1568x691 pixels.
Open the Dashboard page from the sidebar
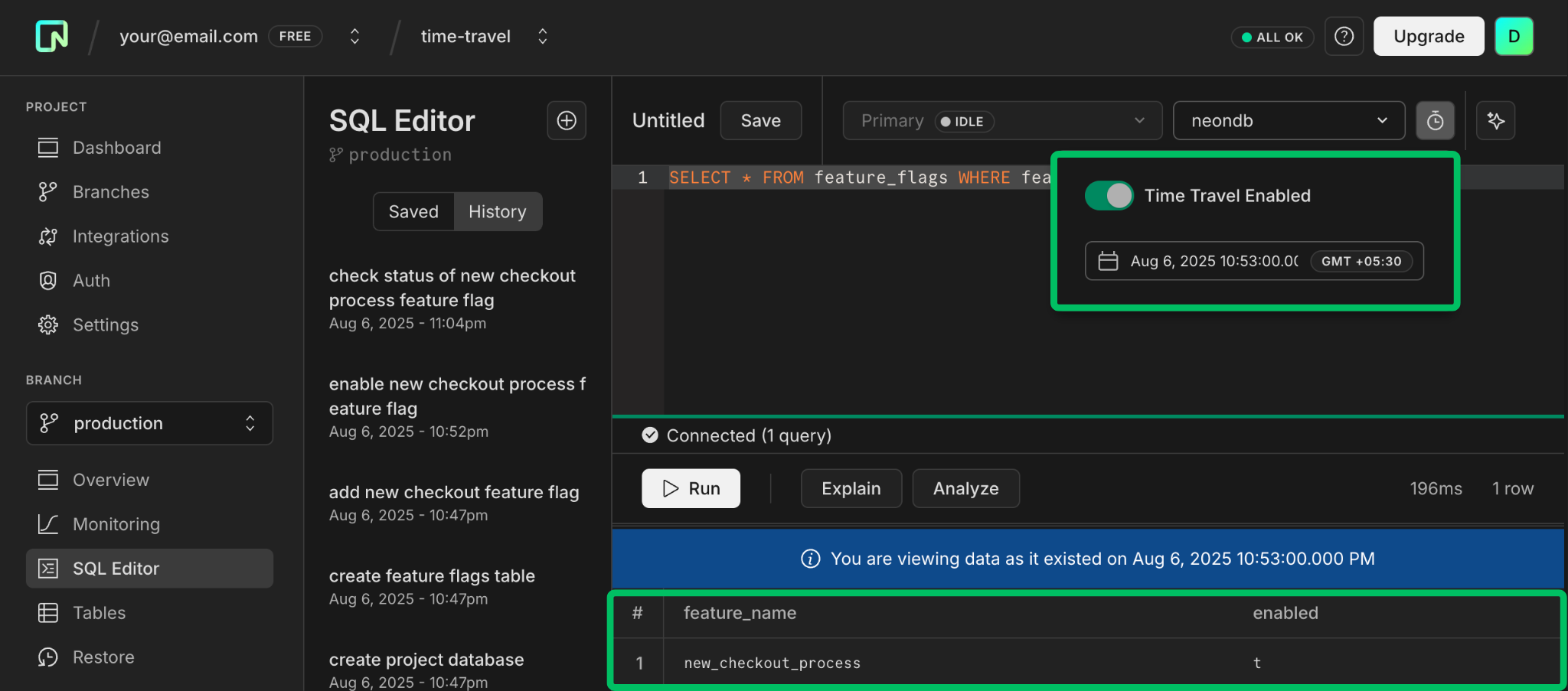[116, 147]
